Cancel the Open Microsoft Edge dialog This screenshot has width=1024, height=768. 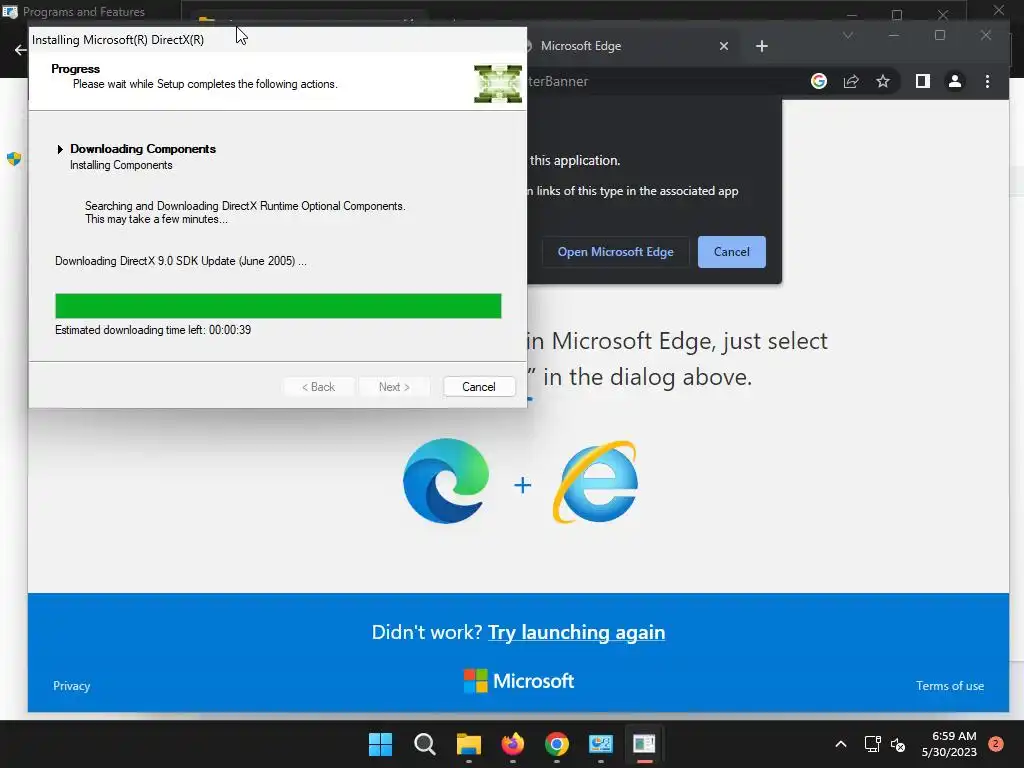coord(731,252)
